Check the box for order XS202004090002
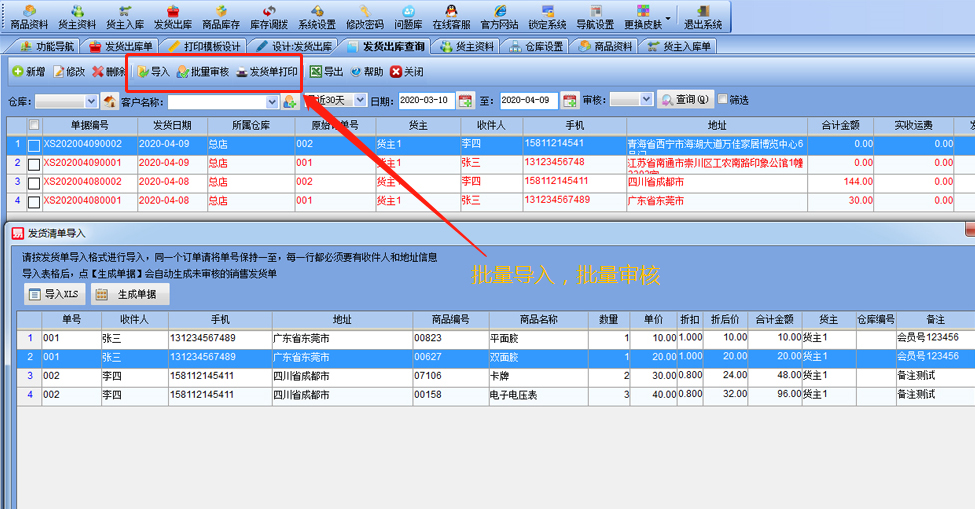Image resolution: width=975 pixels, height=509 pixels. [x=34, y=145]
